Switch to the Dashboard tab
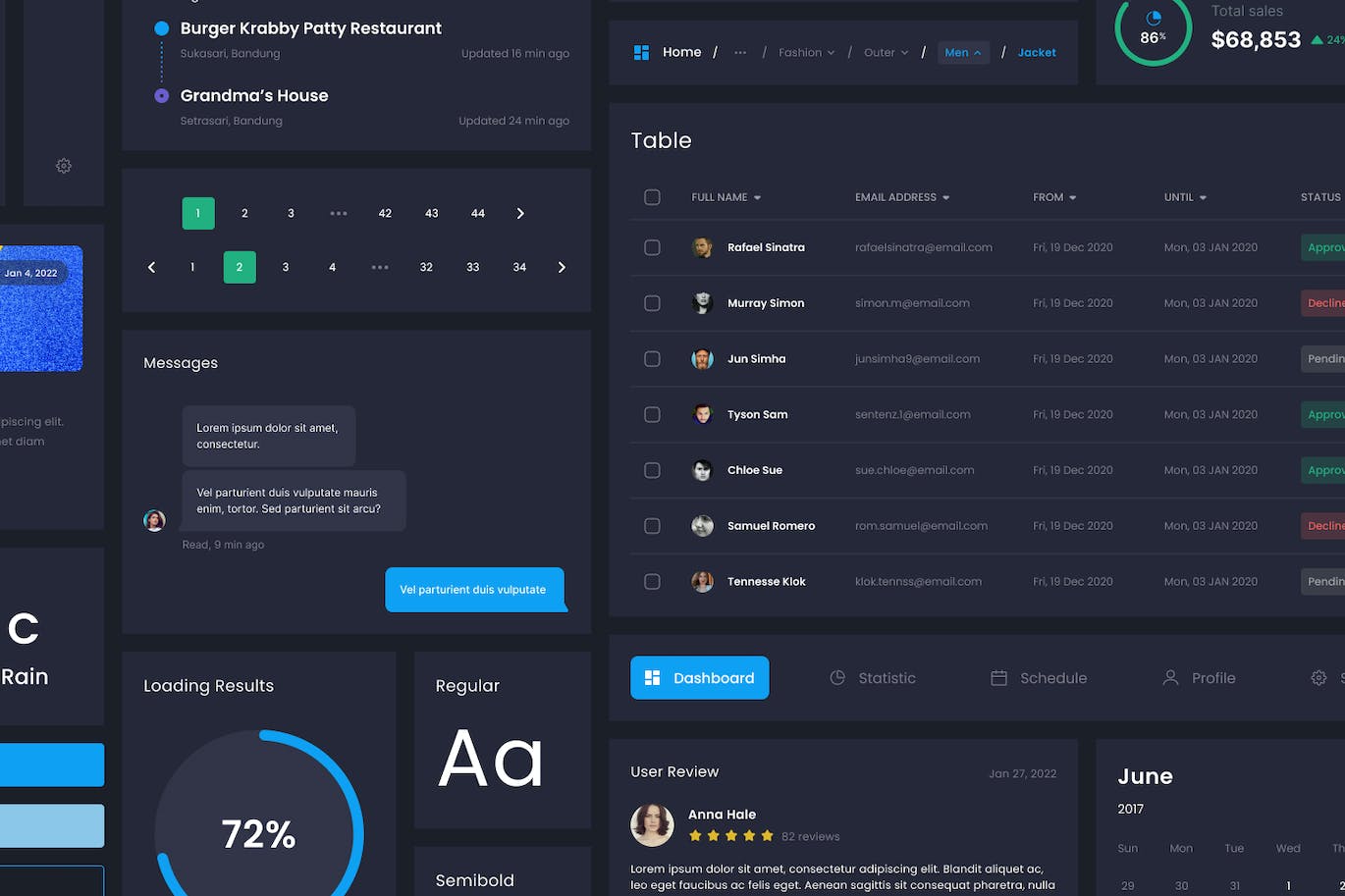 699,678
